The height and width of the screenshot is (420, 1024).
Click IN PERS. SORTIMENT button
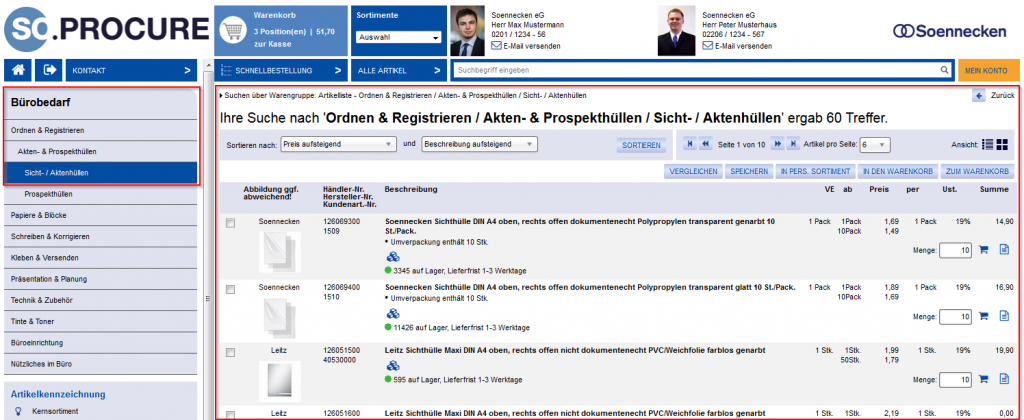coord(816,171)
